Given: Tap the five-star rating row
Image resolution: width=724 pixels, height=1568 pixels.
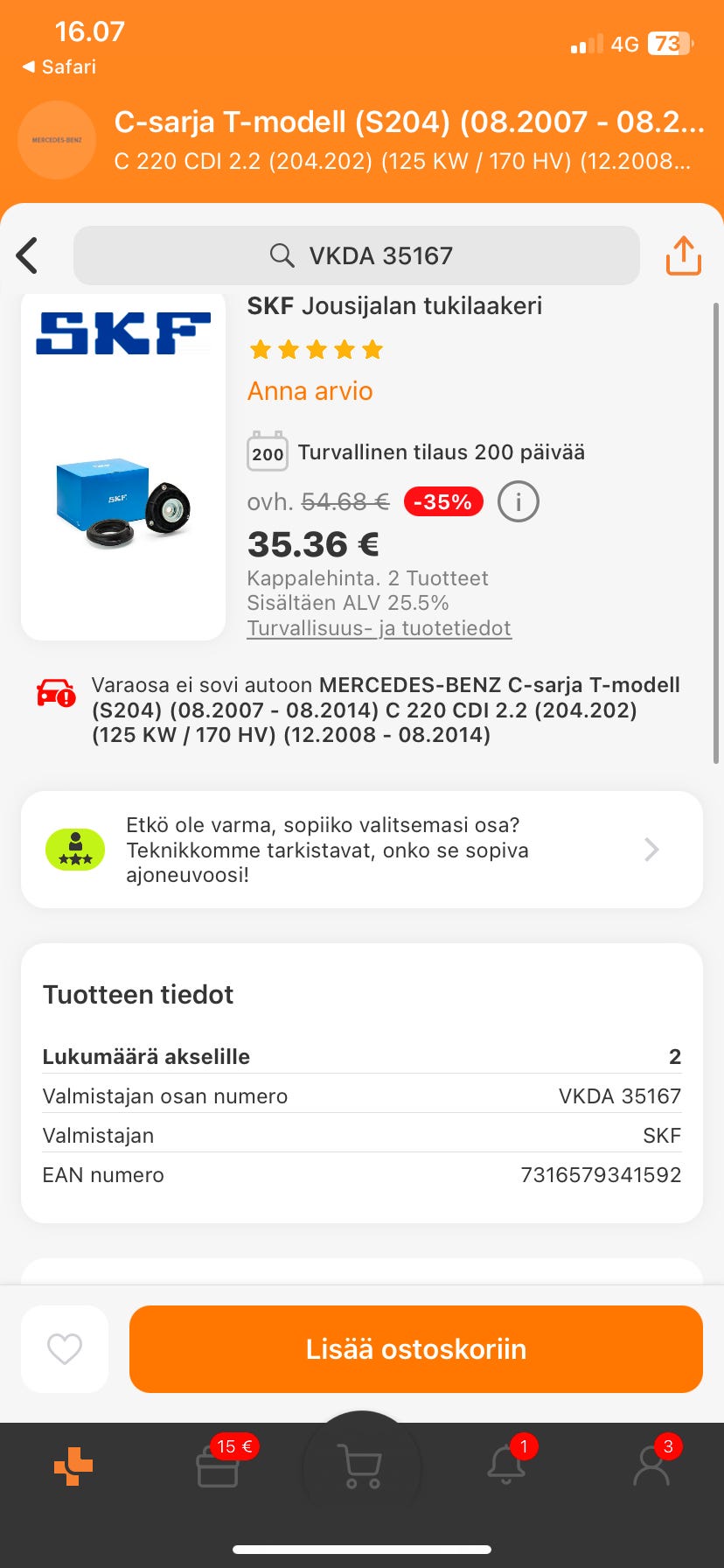Looking at the screenshot, I should (317, 350).
